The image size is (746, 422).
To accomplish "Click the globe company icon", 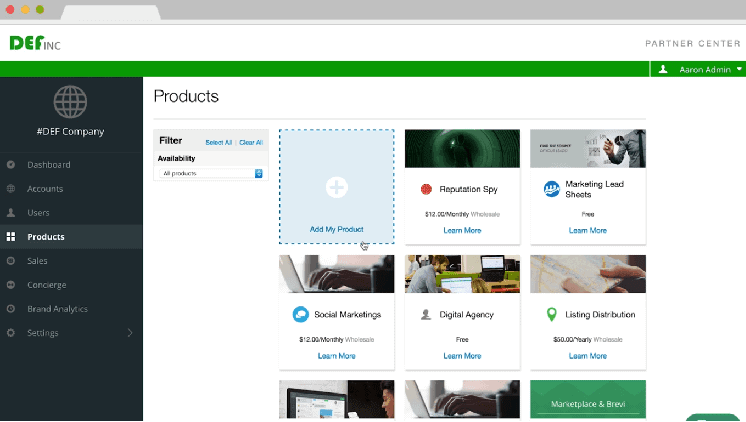I will [x=70, y=102].
